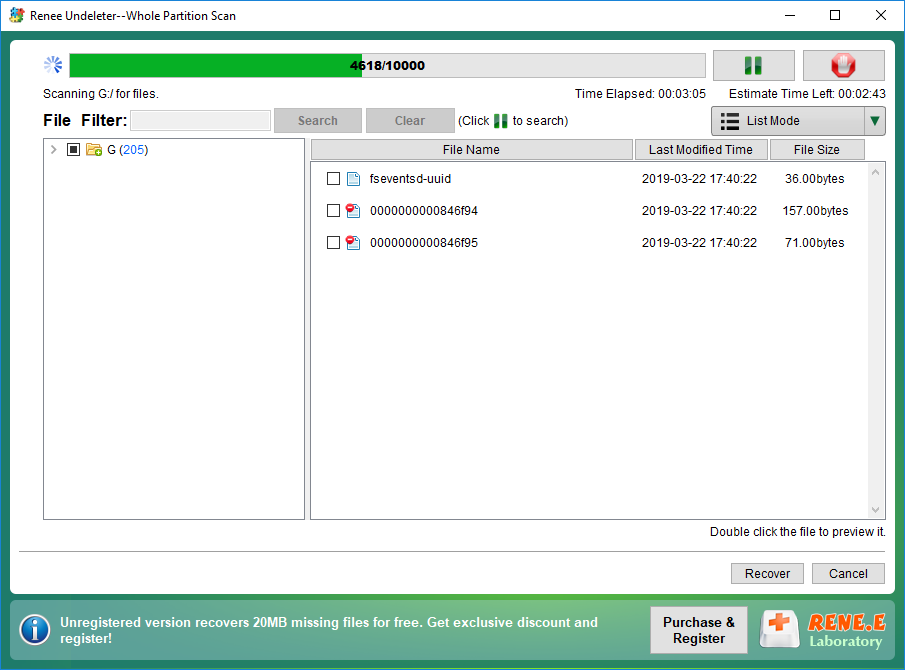Pause the scan with the green pause button
The image size is (905, 670).
click(x=753, y=66)
